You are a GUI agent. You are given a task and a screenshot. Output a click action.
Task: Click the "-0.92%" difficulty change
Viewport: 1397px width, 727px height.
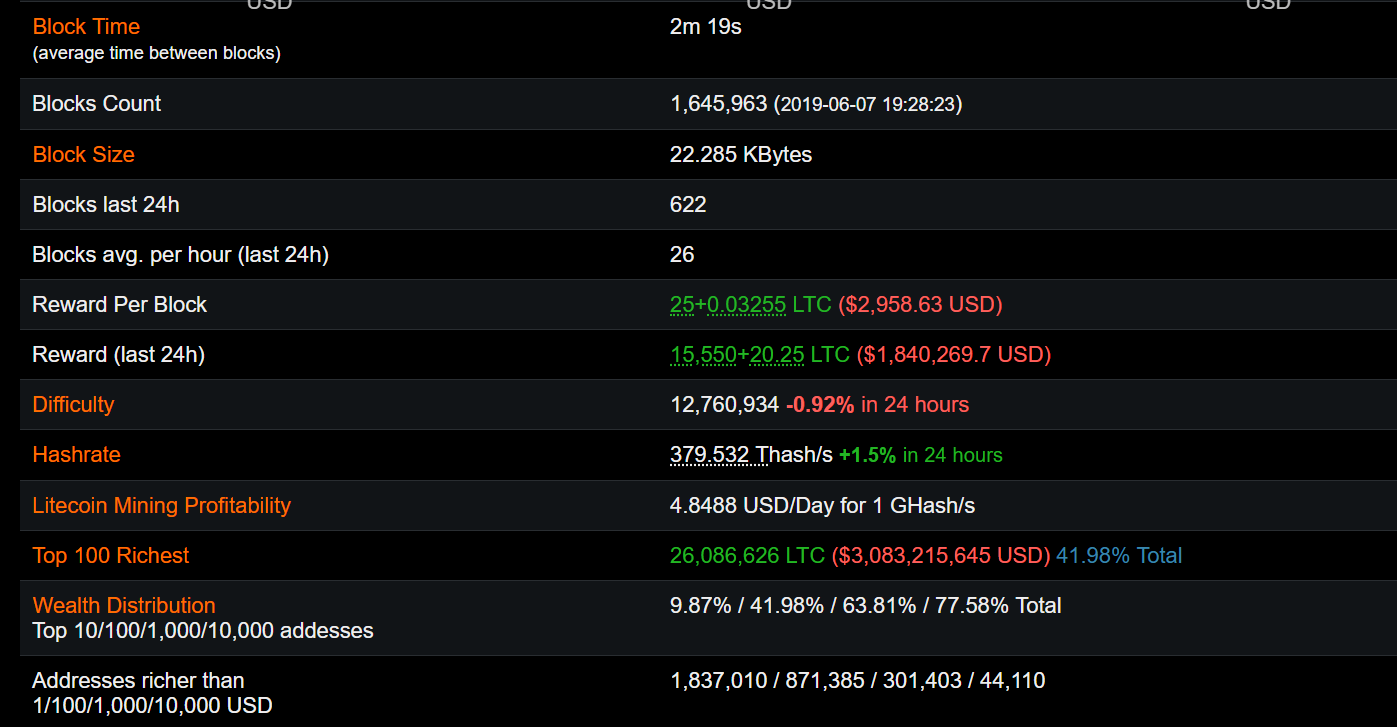[820, 405]
